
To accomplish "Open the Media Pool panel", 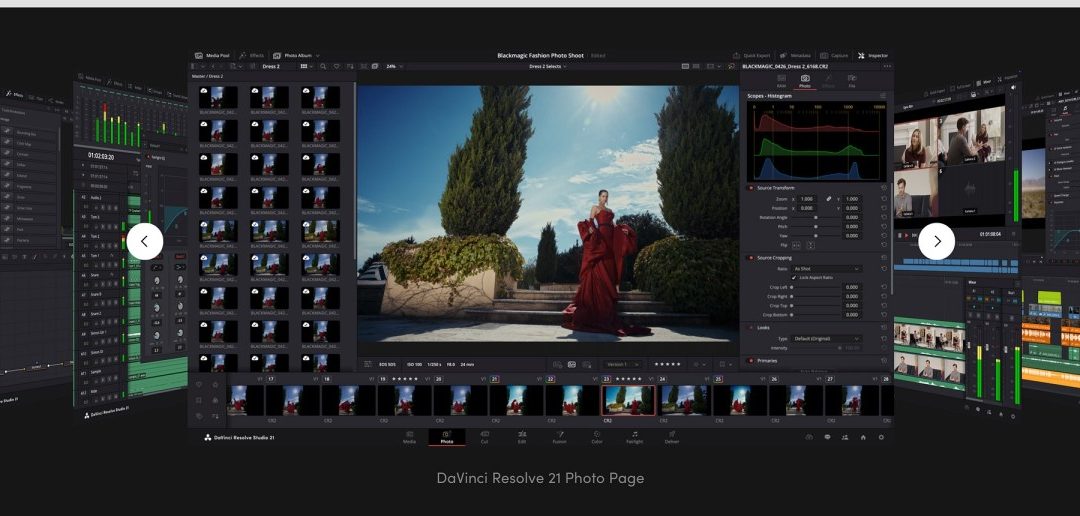I will coord(212,55).
